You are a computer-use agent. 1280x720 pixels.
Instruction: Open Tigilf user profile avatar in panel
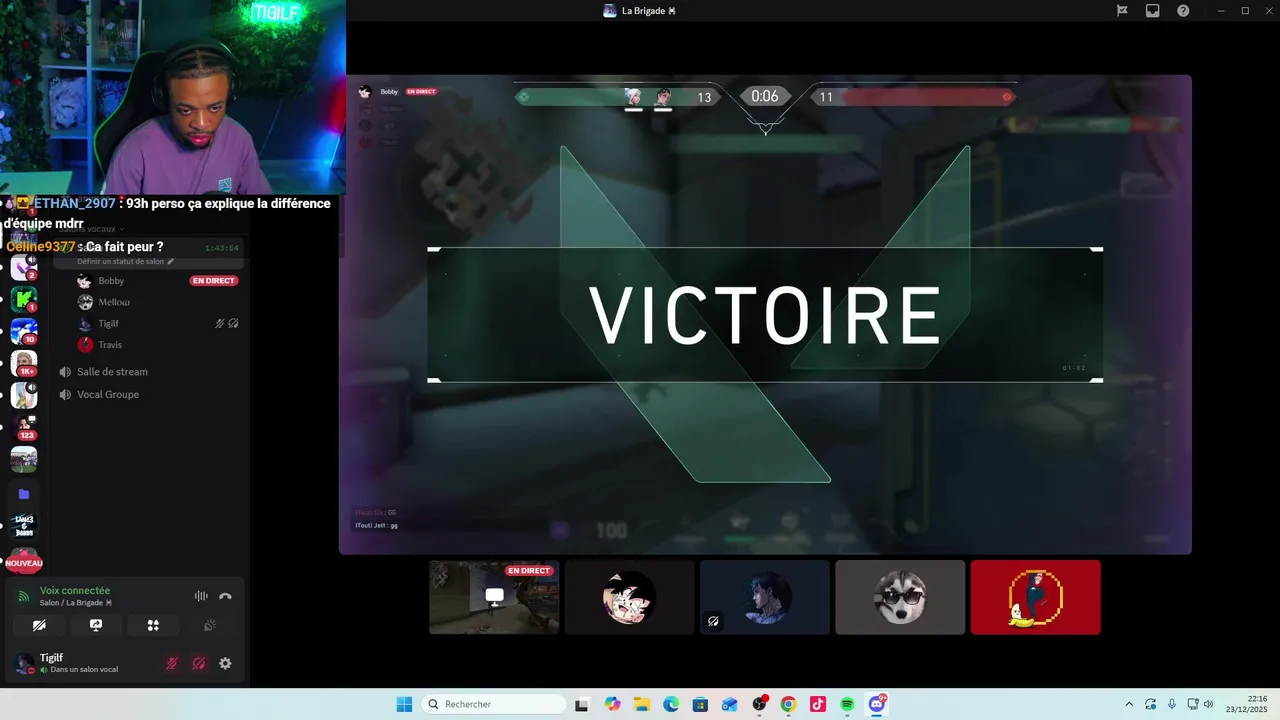[24, 663]
